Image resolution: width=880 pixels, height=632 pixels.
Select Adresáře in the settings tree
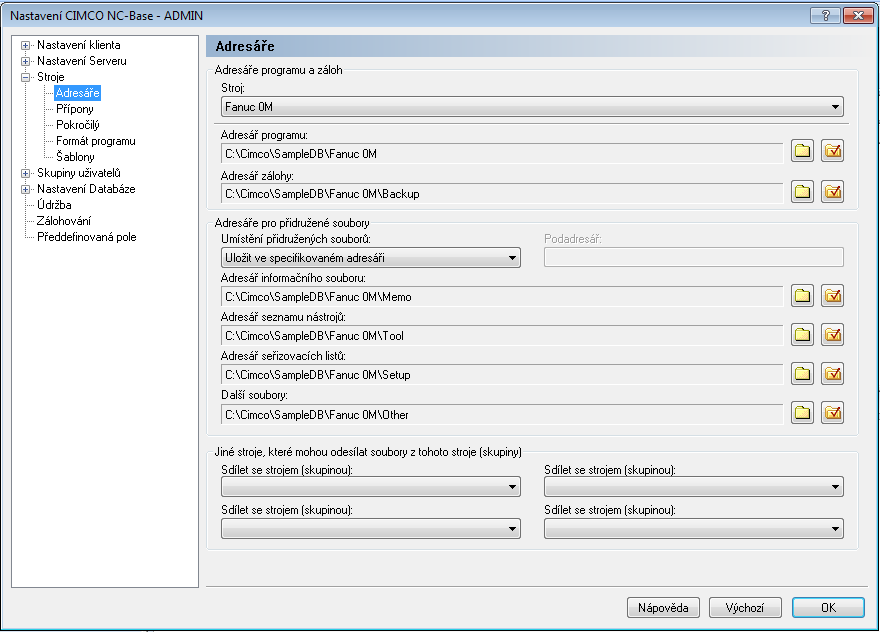tap(77, 93)
